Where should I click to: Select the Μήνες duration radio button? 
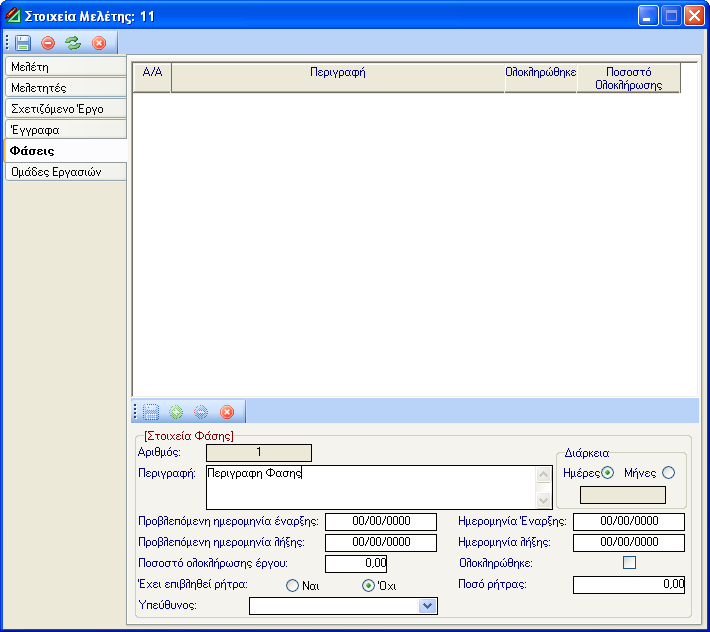(x=668, y=473)
